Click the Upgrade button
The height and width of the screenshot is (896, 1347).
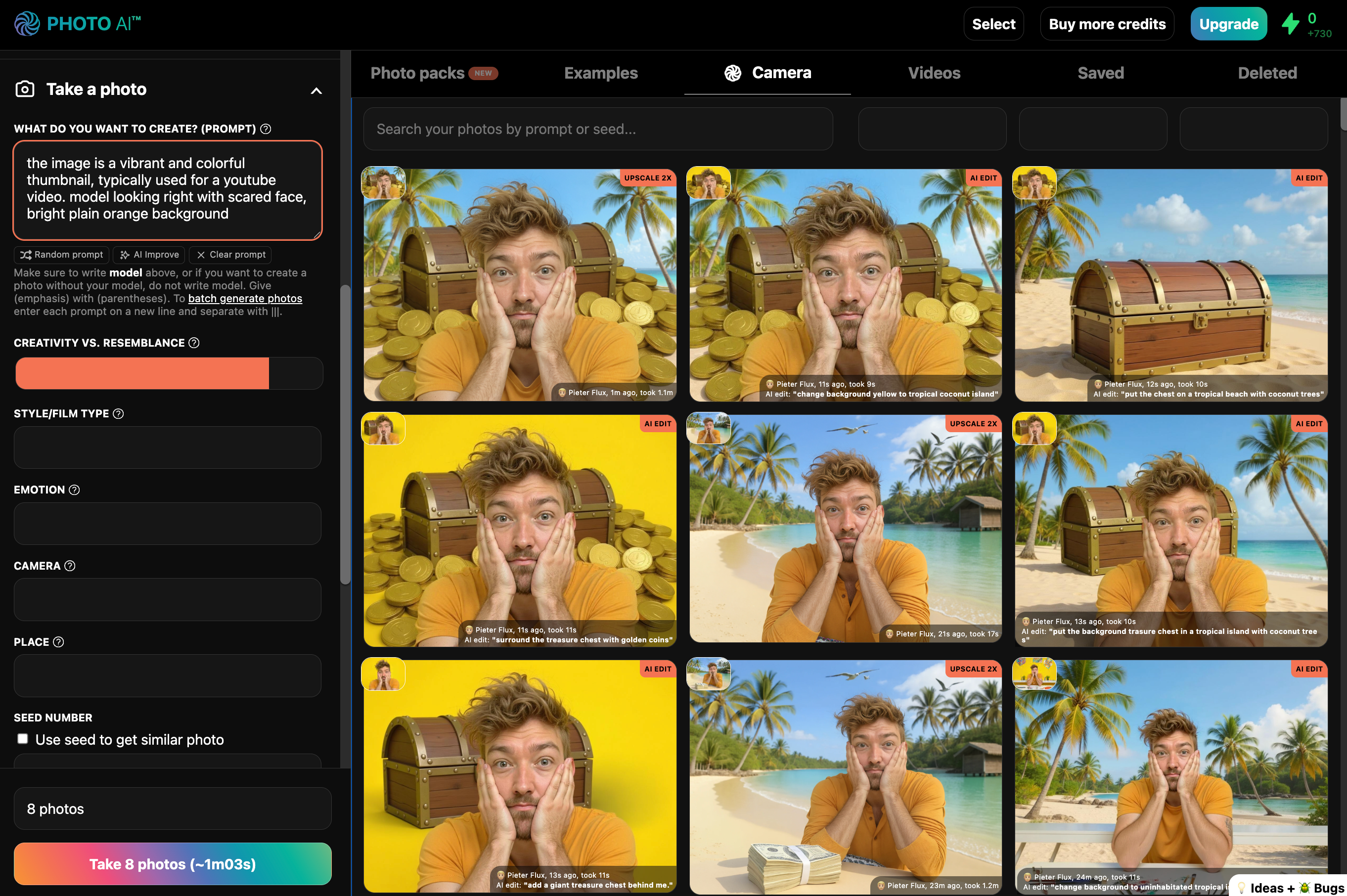click(x=1228, y=24)
